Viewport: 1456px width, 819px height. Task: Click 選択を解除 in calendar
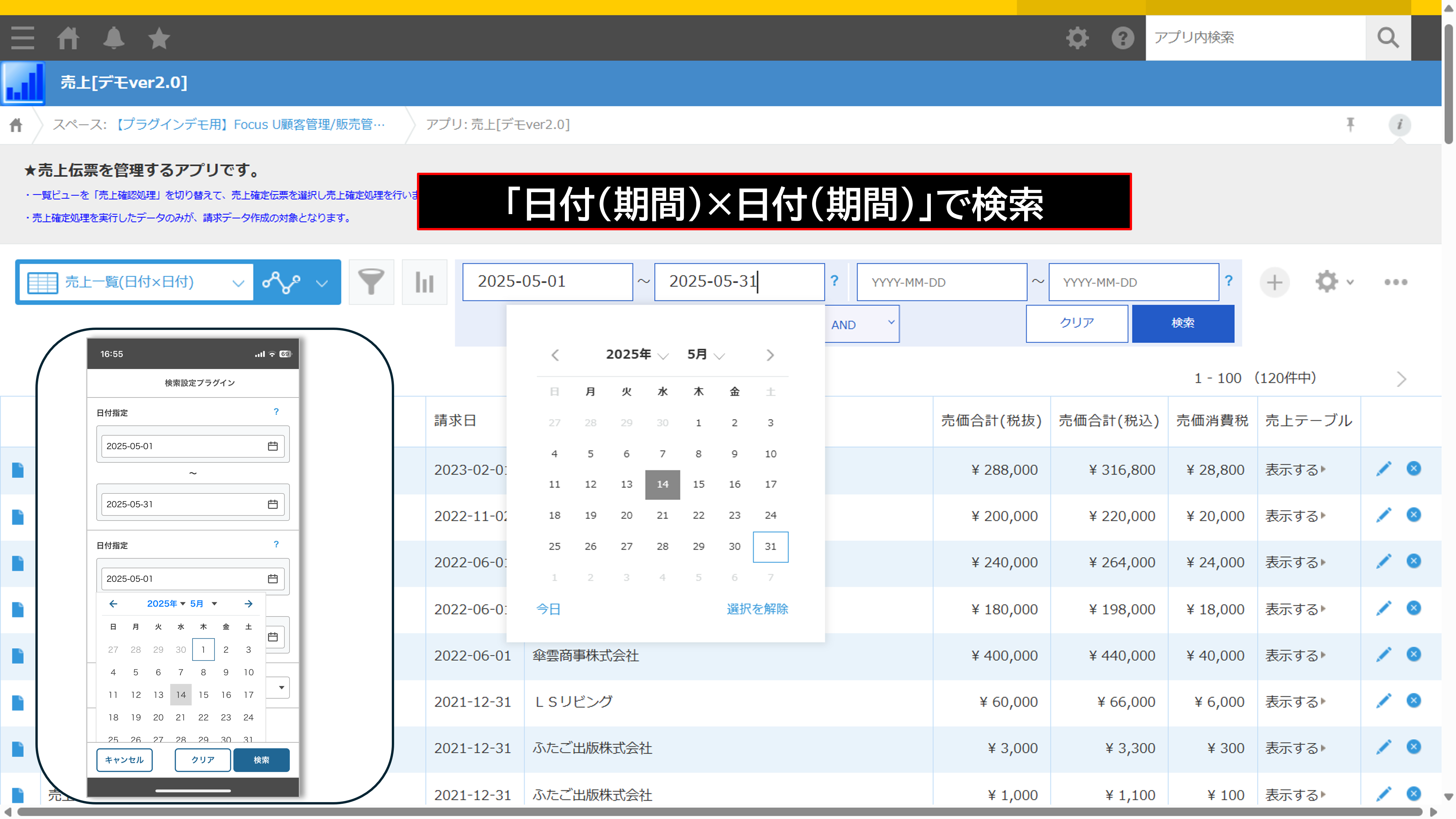(757, 609)
